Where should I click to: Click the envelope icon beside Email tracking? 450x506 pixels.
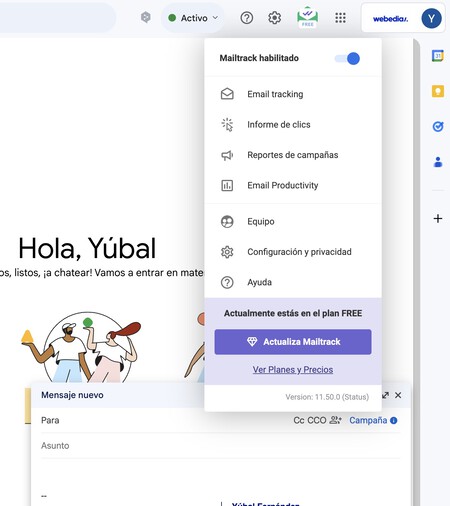(227, 94)
